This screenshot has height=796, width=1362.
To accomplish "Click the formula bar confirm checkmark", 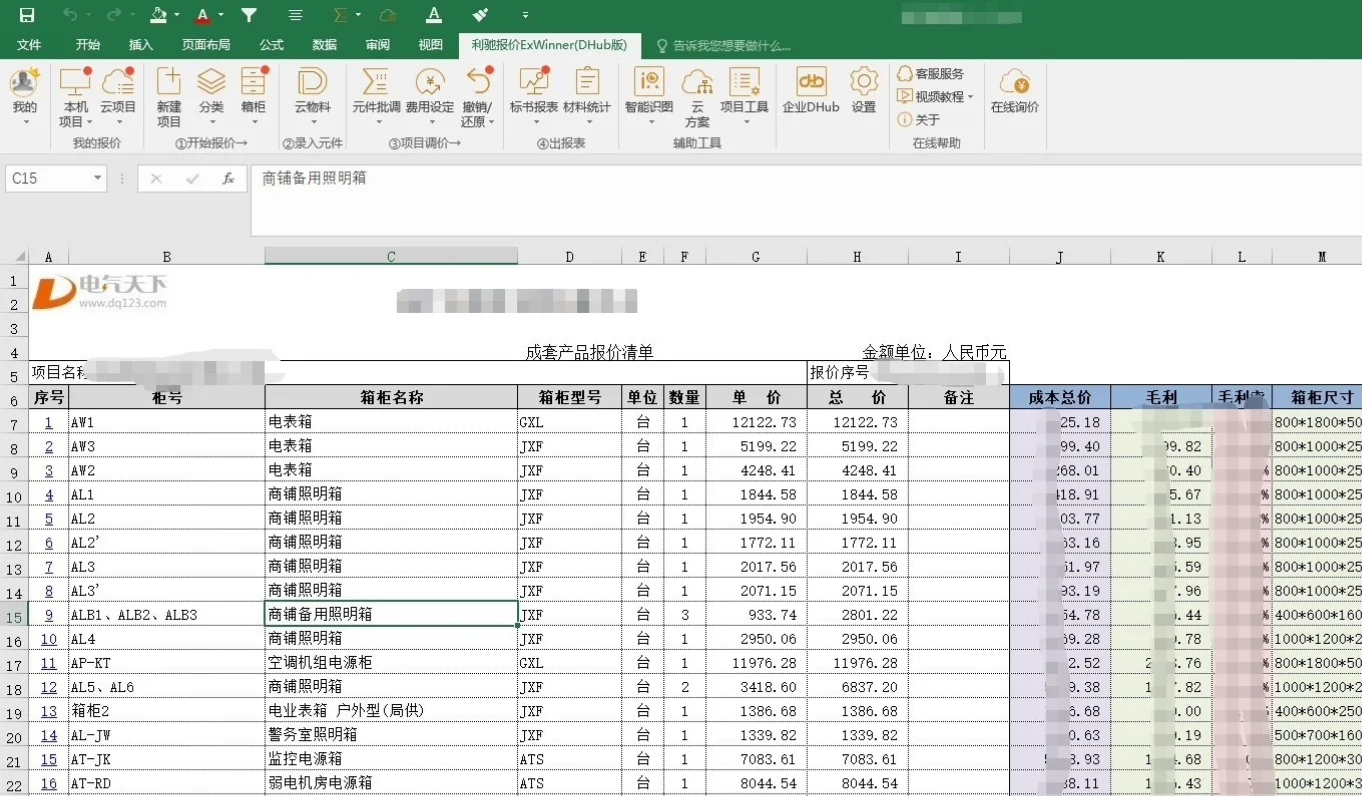I will (x=193, y=179).
